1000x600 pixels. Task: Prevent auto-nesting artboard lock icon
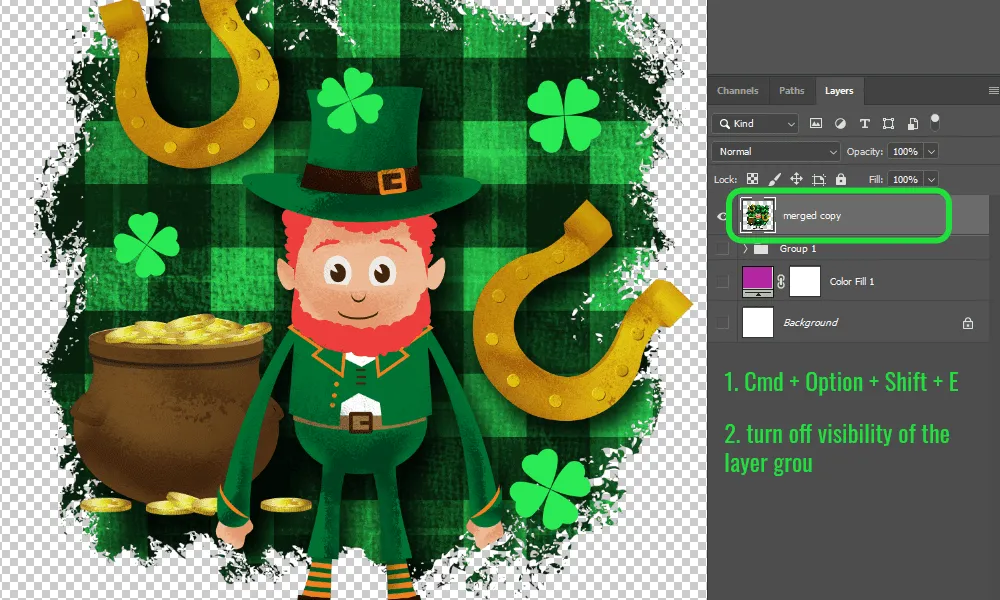tap(819, 179)
